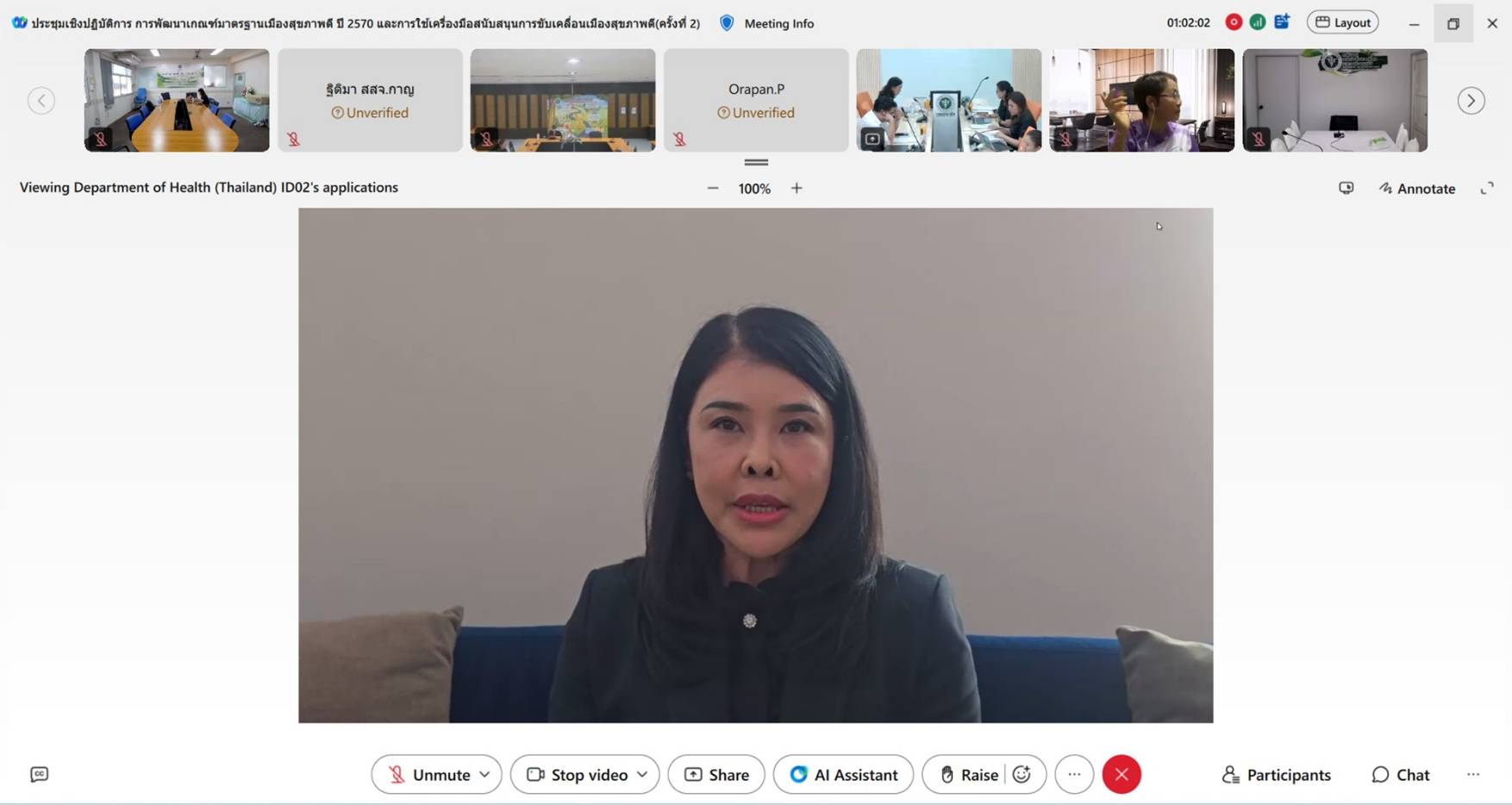Viewport: 1512px width, 805px height.
Task: Raise your hand
Action: tap(968, 774)
